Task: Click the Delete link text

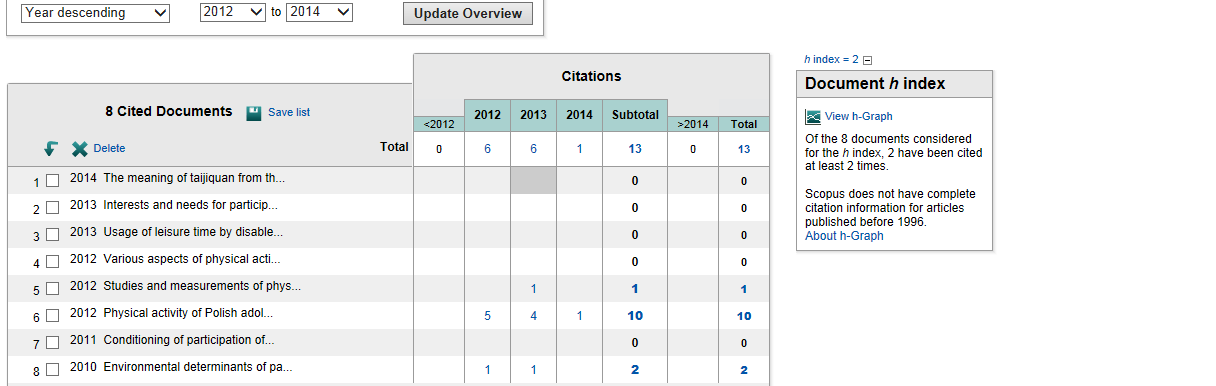Action: (109, 148)
